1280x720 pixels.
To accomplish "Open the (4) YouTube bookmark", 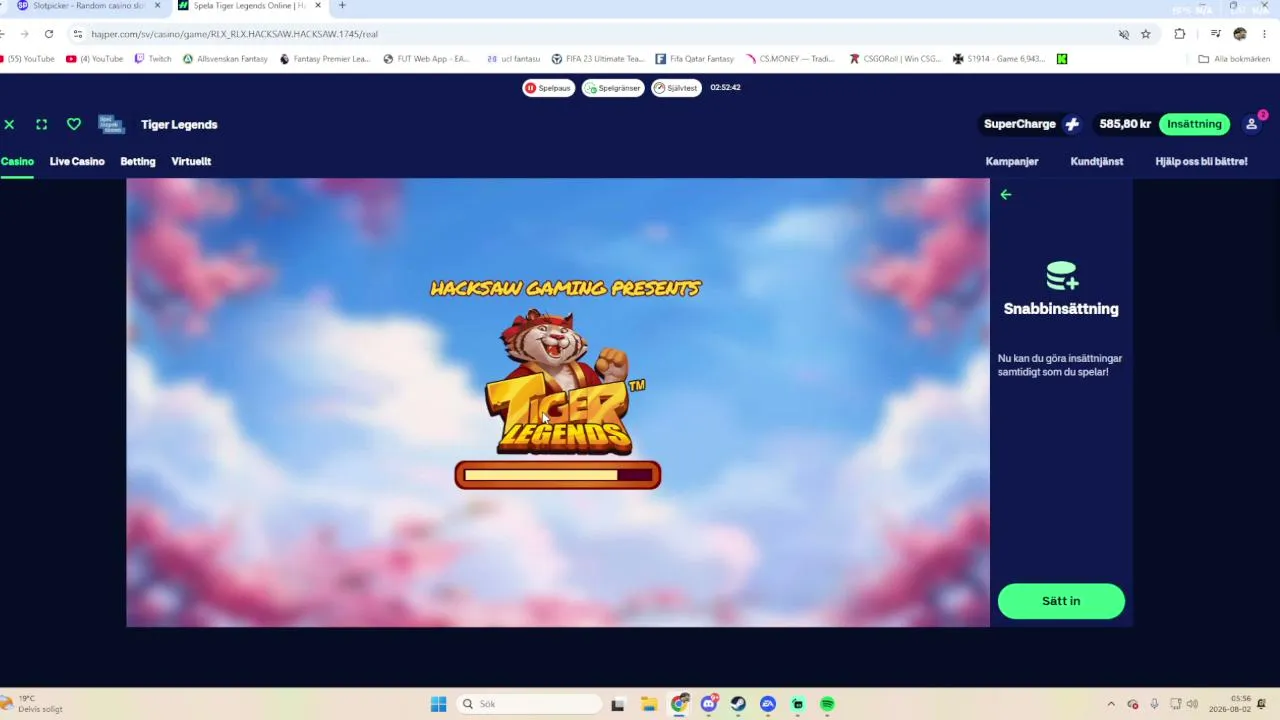I will pos(94,59).
